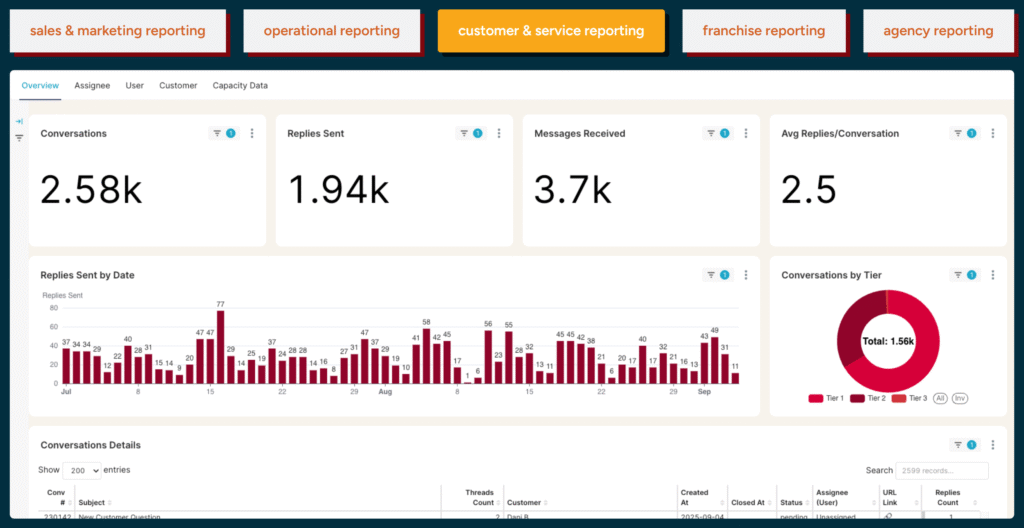Open kebab menu on Replies Sent card
The image size is (1024, 528).
click(499, 133)
